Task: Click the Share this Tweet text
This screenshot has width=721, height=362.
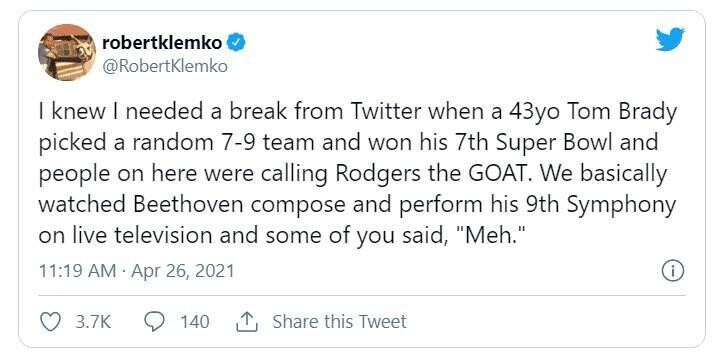Action: (x=339, y=322)
